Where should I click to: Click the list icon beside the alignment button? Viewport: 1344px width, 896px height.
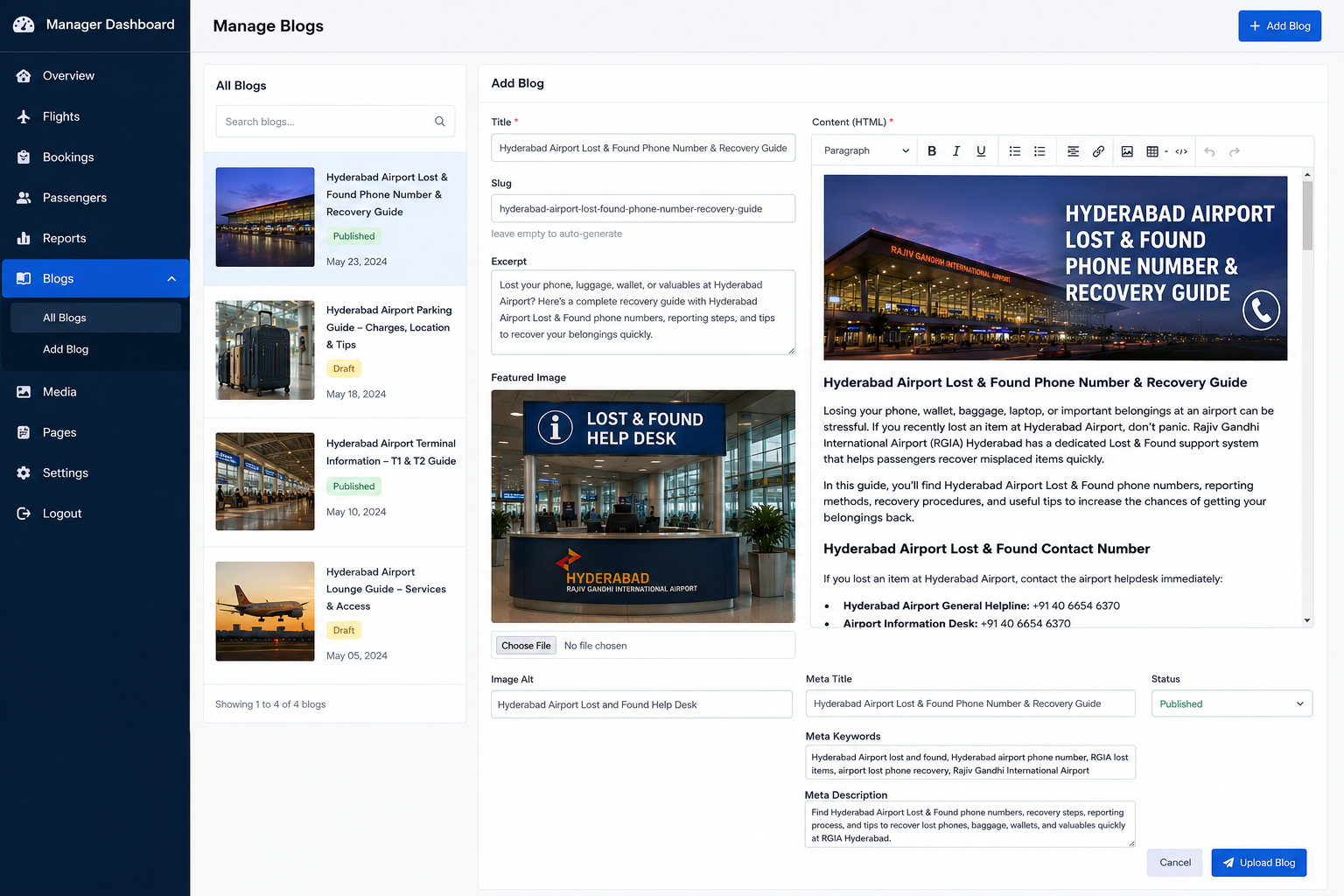point(1039,151)
